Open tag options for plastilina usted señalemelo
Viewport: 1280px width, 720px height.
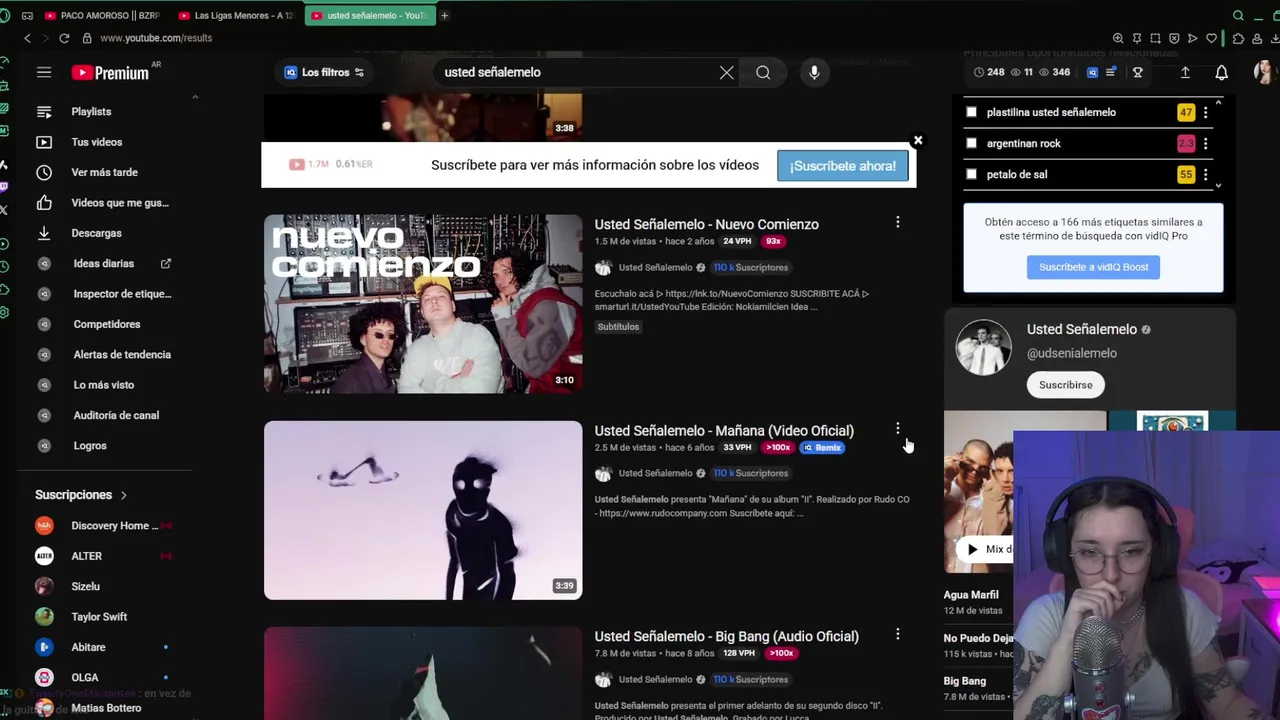pos(1205,112)
